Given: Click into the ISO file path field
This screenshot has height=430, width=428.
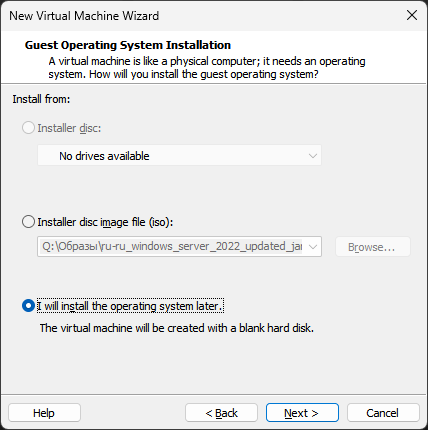Looking at the screenshot, I should 172,247.
